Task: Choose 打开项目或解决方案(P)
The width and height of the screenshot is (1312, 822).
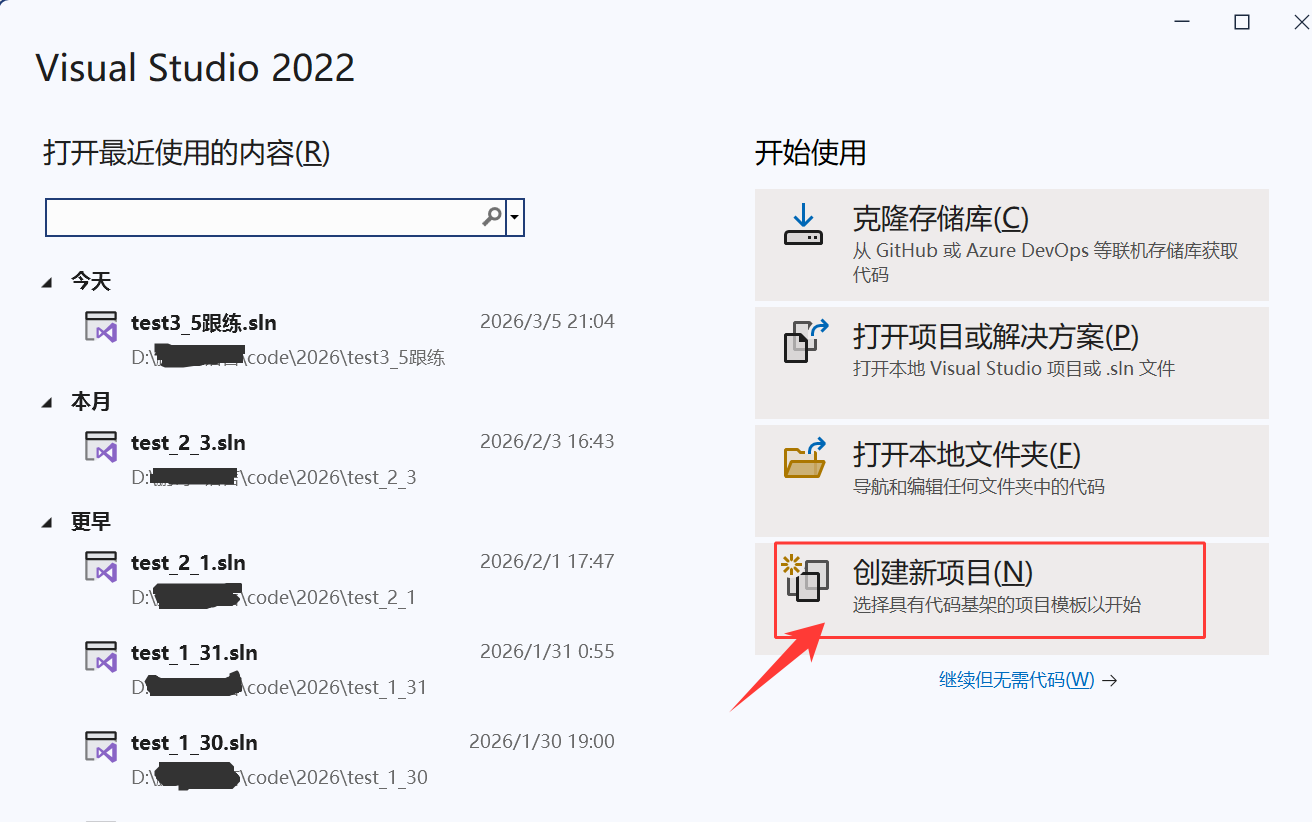Action: [1011, 362]
